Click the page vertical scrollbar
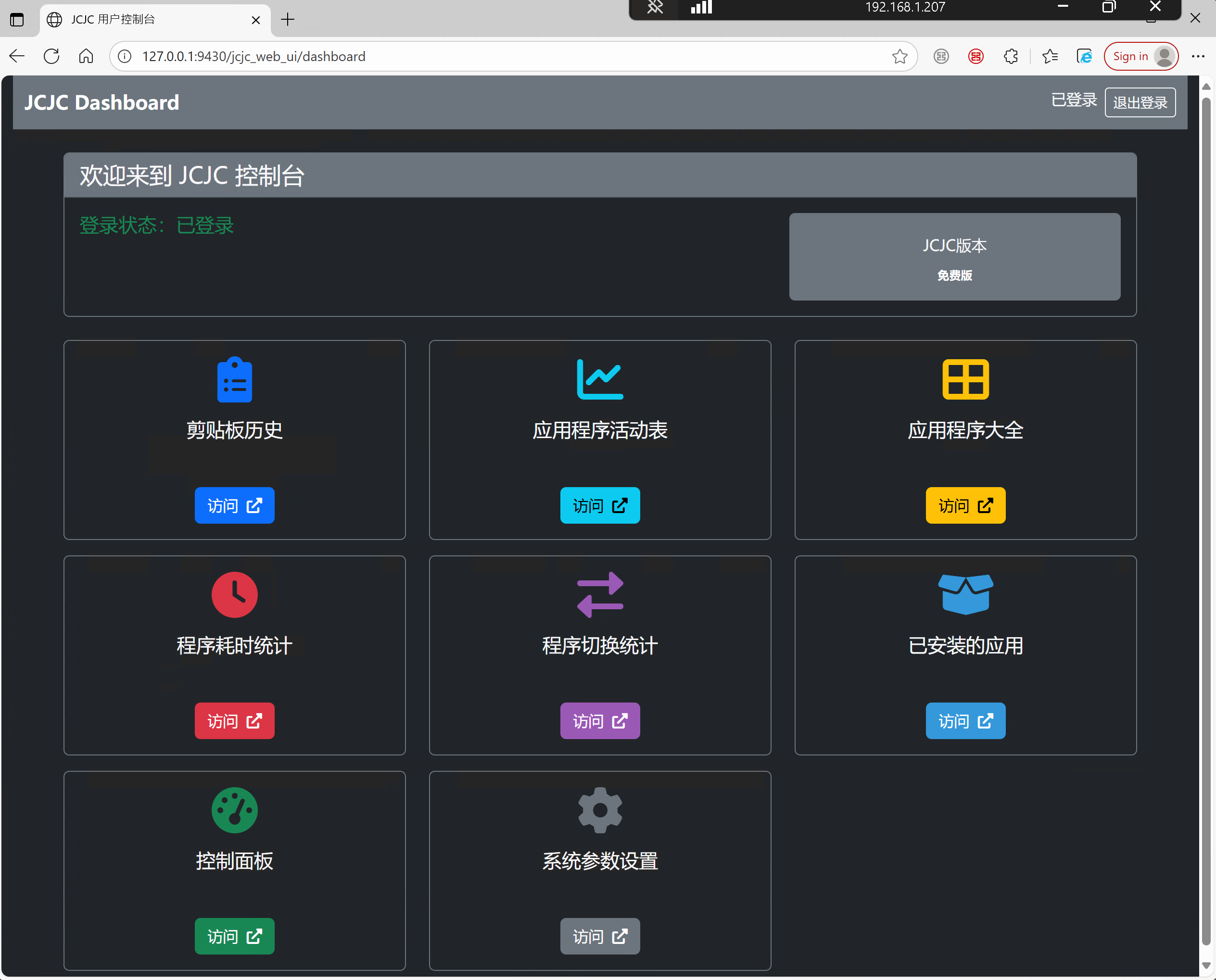 click(1205, 508)
